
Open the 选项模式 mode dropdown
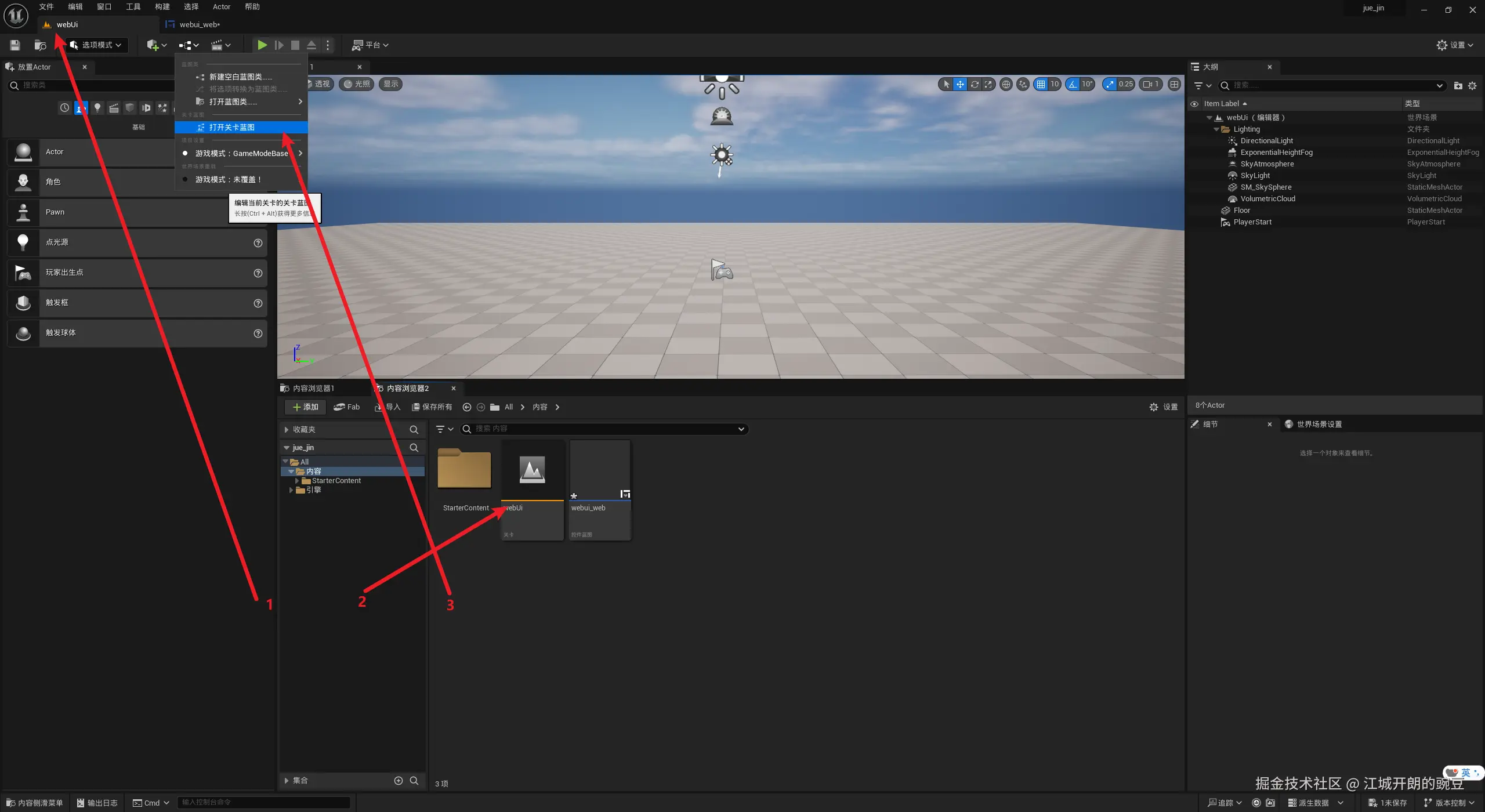96,45
